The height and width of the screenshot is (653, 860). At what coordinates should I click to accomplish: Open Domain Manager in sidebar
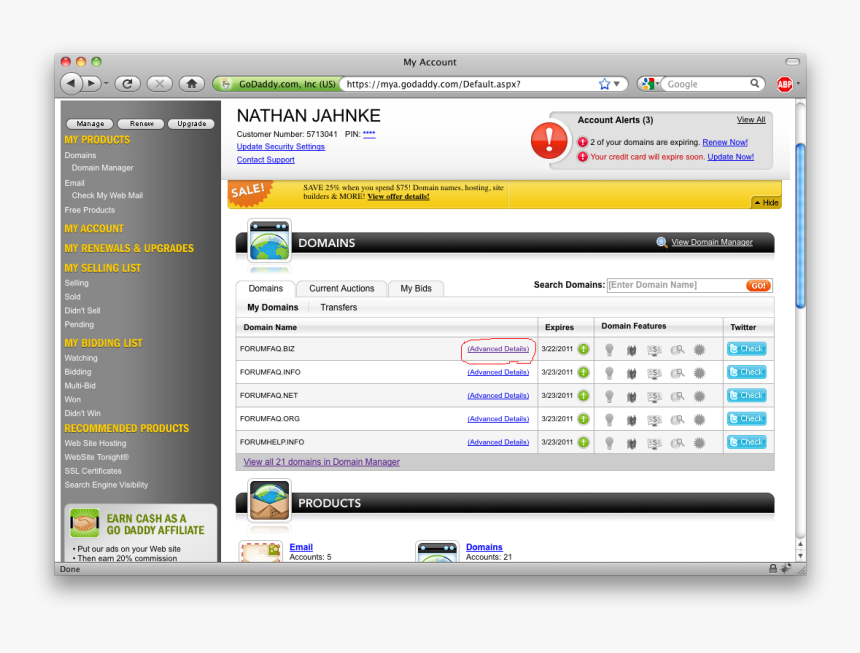click(x=102, y=168)
